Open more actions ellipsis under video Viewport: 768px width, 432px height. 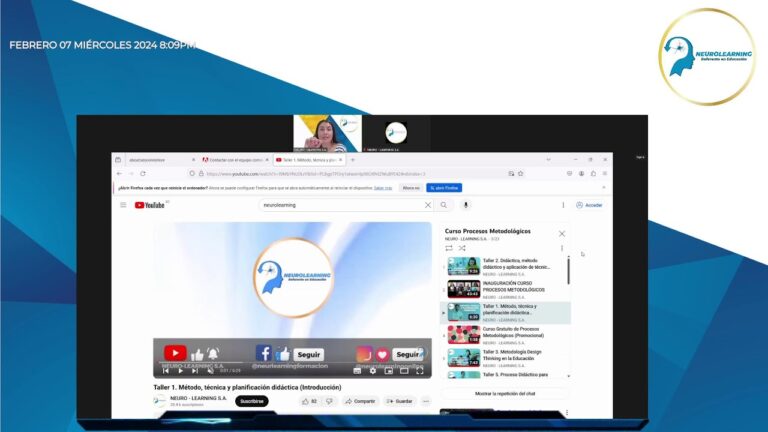pyautogui.click(x=426, y=401)
